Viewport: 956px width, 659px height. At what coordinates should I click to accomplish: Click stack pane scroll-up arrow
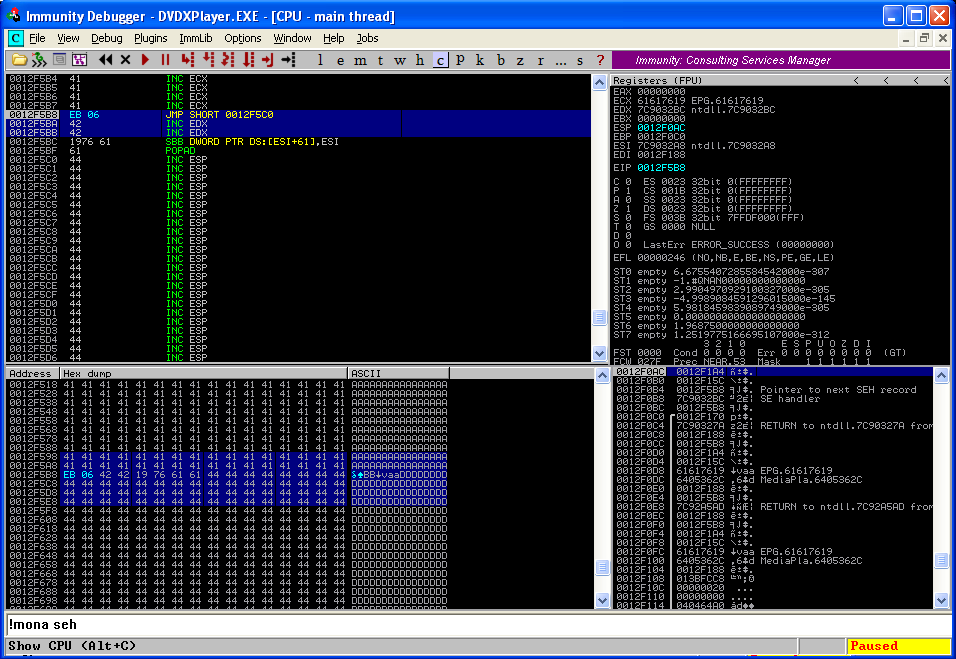click(x=941, y=376)
